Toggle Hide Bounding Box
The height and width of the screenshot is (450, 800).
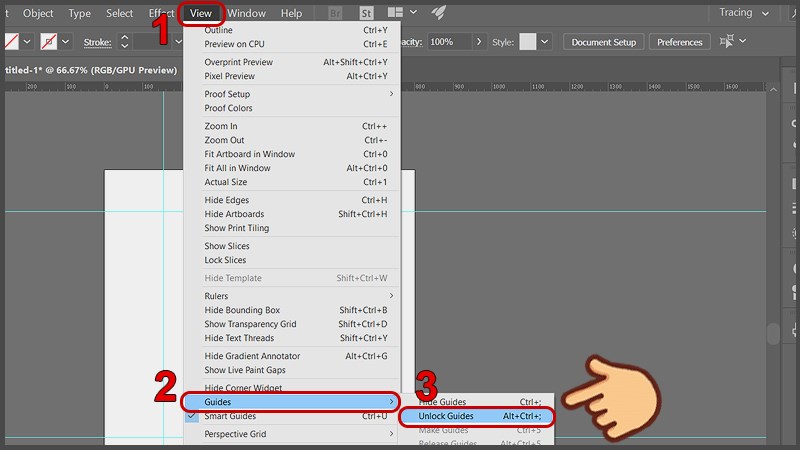pos(292,310)
